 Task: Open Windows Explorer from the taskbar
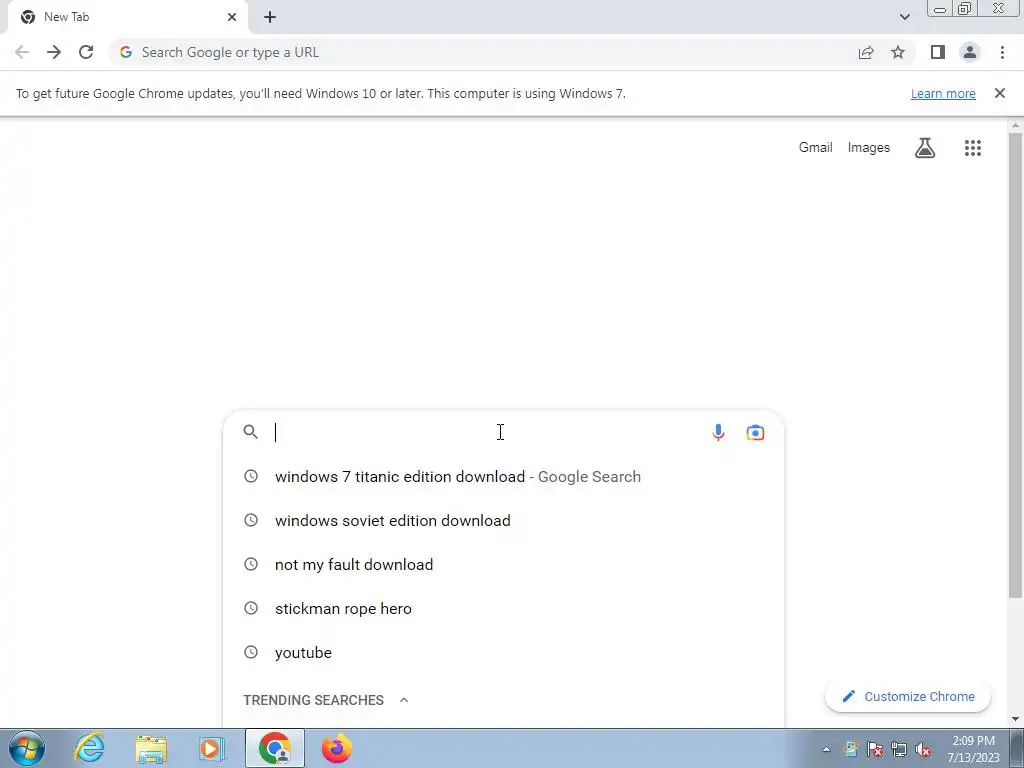151,749
